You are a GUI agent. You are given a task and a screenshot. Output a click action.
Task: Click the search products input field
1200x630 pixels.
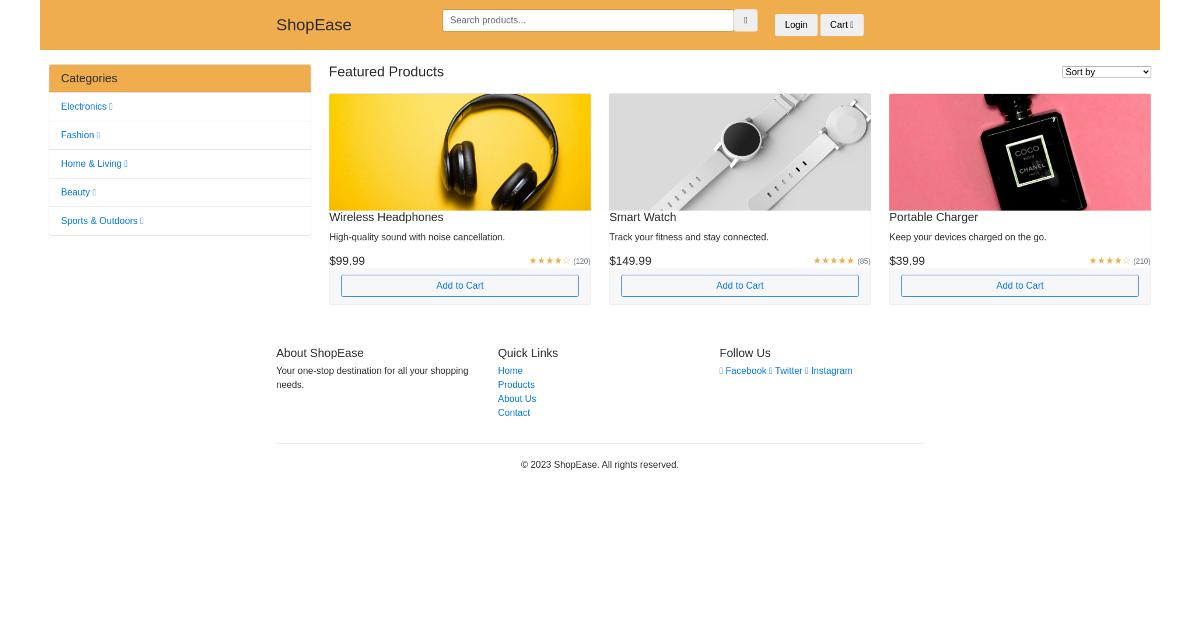pos(587,19)
